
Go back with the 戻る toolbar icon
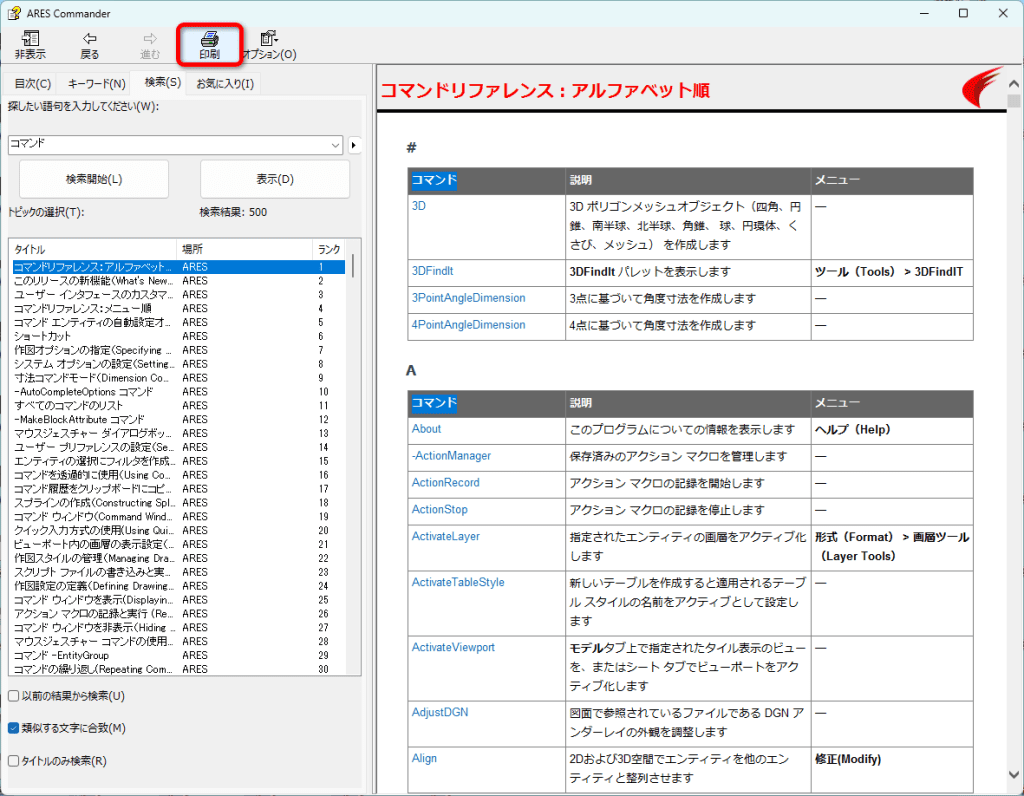pyautogui.click(x=89, y=45)
